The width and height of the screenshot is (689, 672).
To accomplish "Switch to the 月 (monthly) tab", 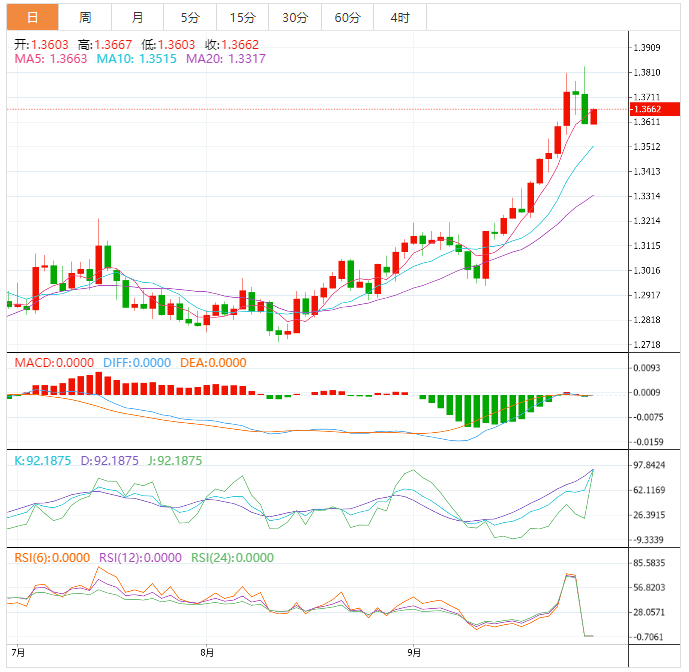I will (x=138, y=18).
